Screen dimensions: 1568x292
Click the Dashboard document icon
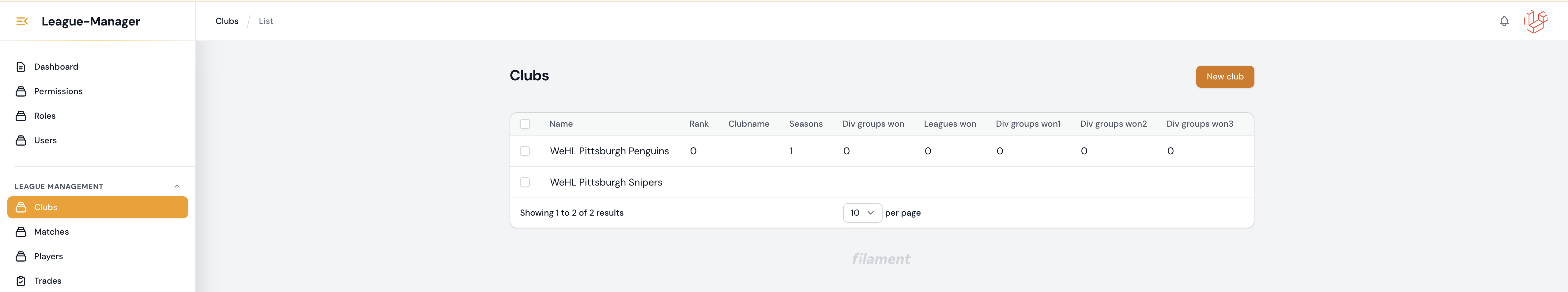pyautogui.click(x=21, y=67)
